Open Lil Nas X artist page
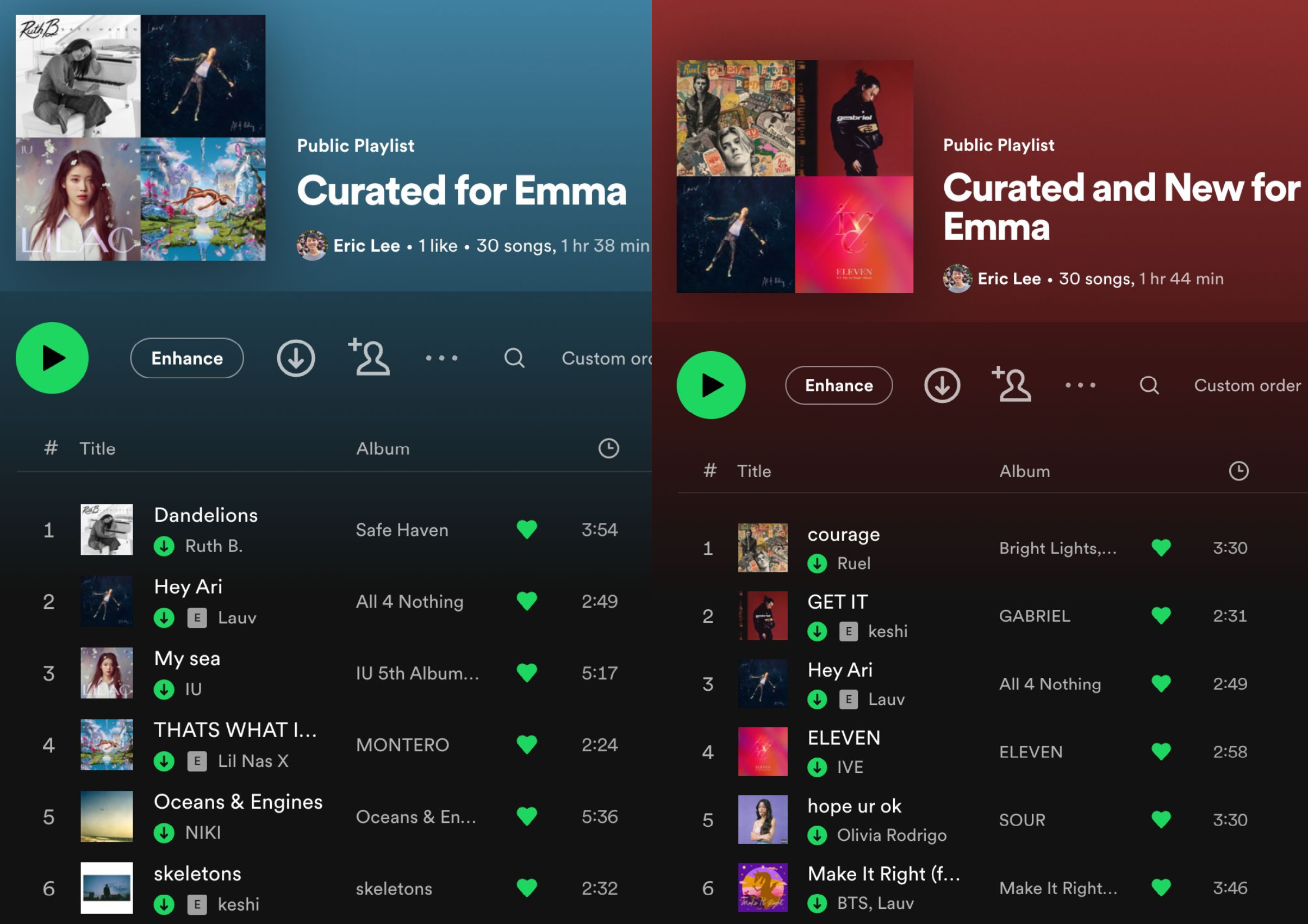 253,761
